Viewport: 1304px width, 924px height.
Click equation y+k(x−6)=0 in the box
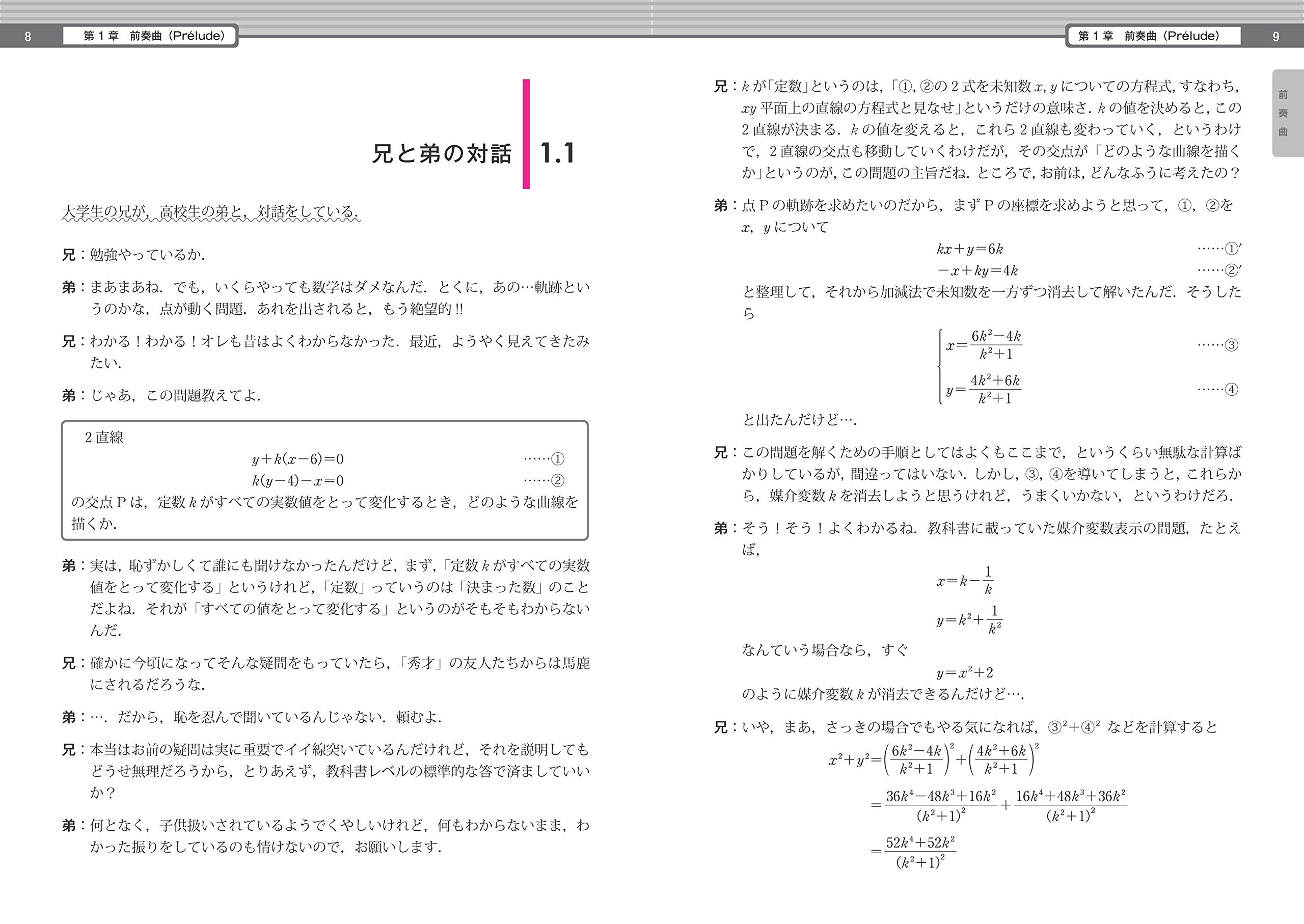(297, 459)
